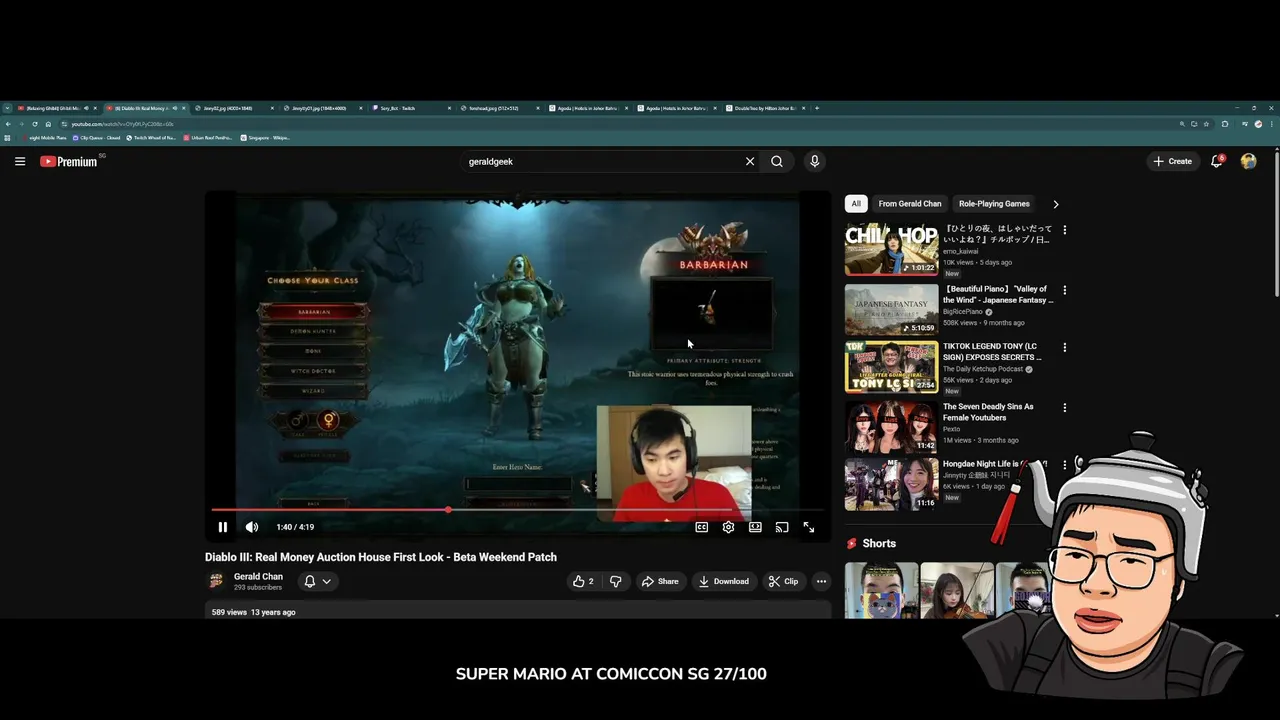Open Gerald Chan channel name link
Viewport: 1280px width, 720px height.
(258, 576)
